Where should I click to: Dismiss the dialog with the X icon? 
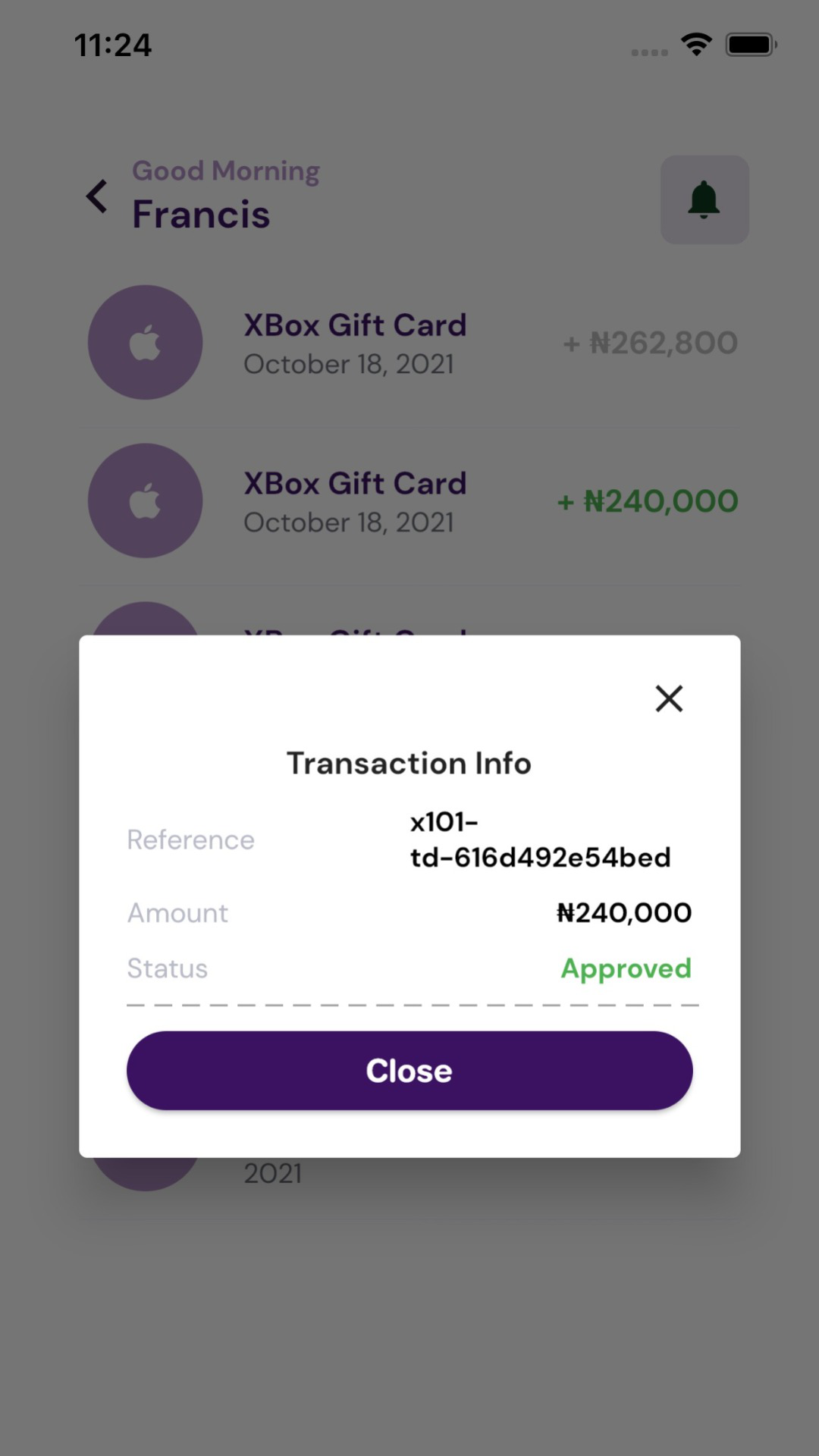point(669,698)
